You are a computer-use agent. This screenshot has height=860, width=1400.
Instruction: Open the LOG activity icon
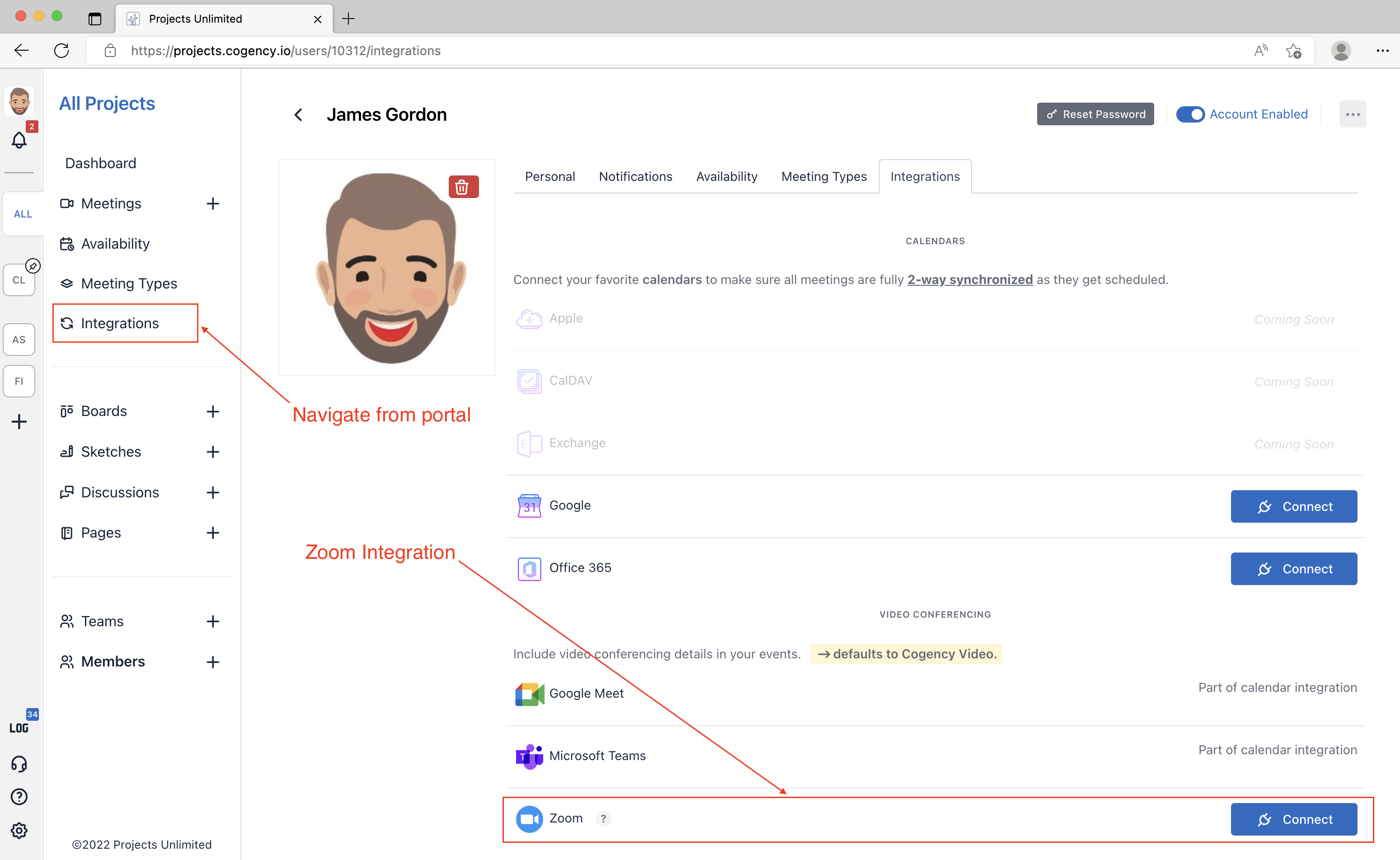point(19,728)
